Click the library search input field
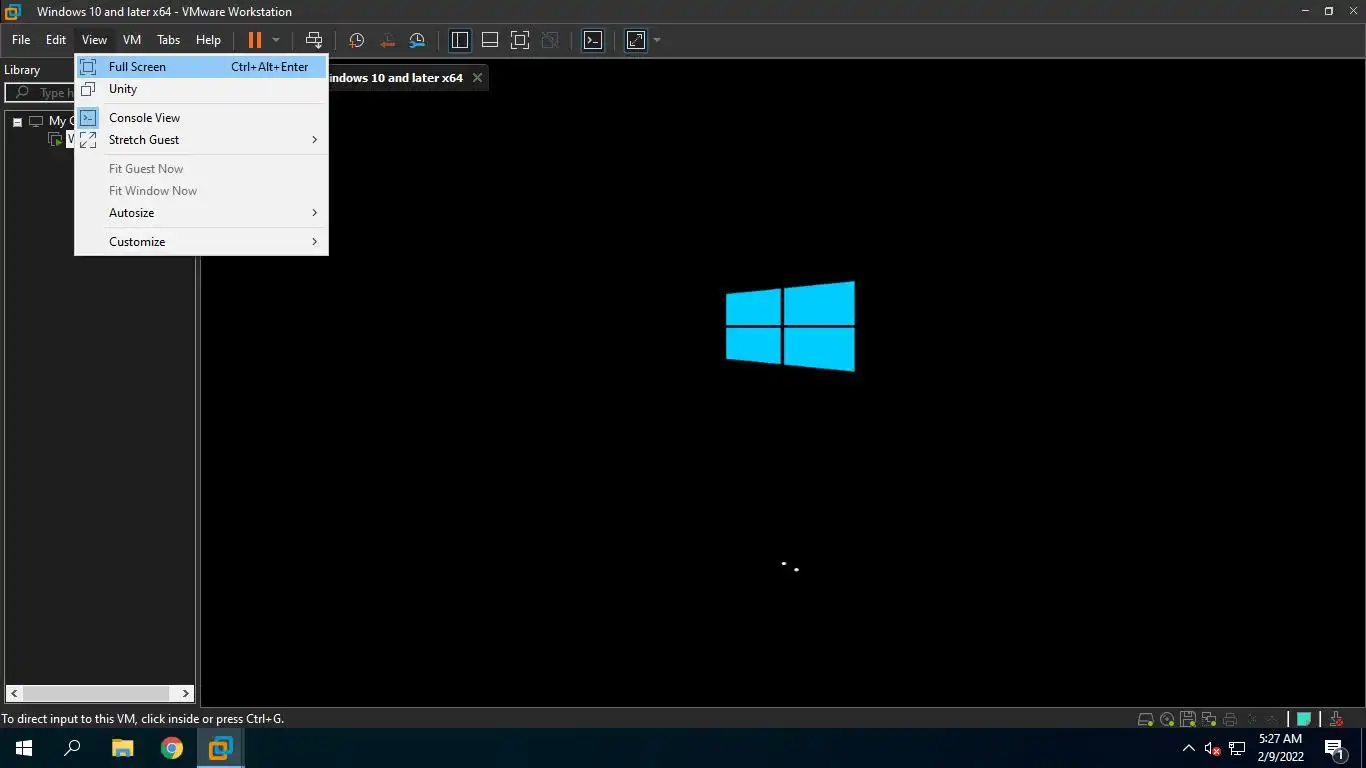This screenshot has height=768, width=1366. coord(40,93)
